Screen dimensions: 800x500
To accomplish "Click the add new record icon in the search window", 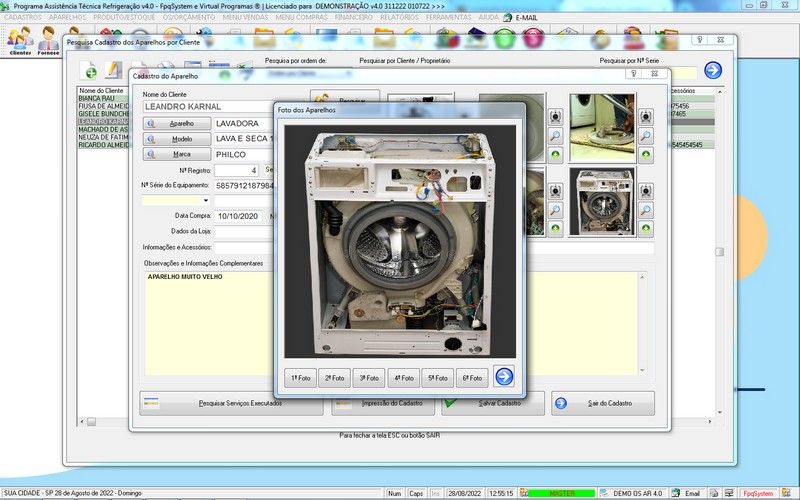I will pos(90,71).
